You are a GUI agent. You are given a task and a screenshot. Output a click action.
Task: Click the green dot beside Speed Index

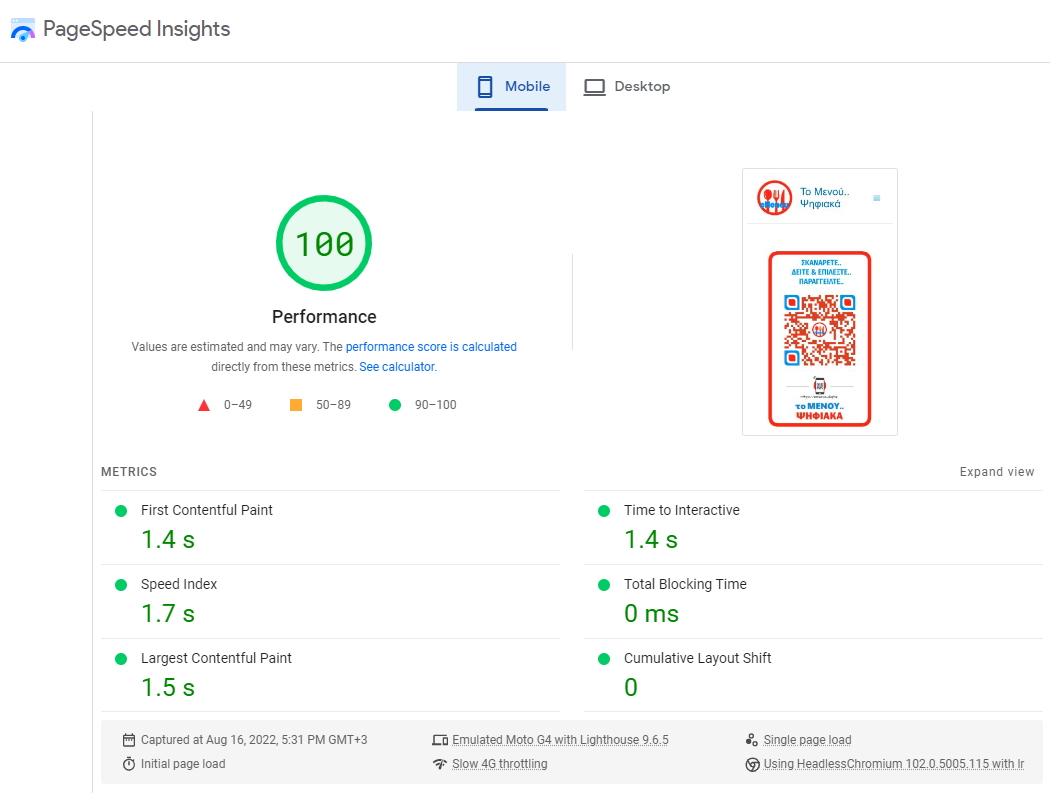tap(121, 585)
